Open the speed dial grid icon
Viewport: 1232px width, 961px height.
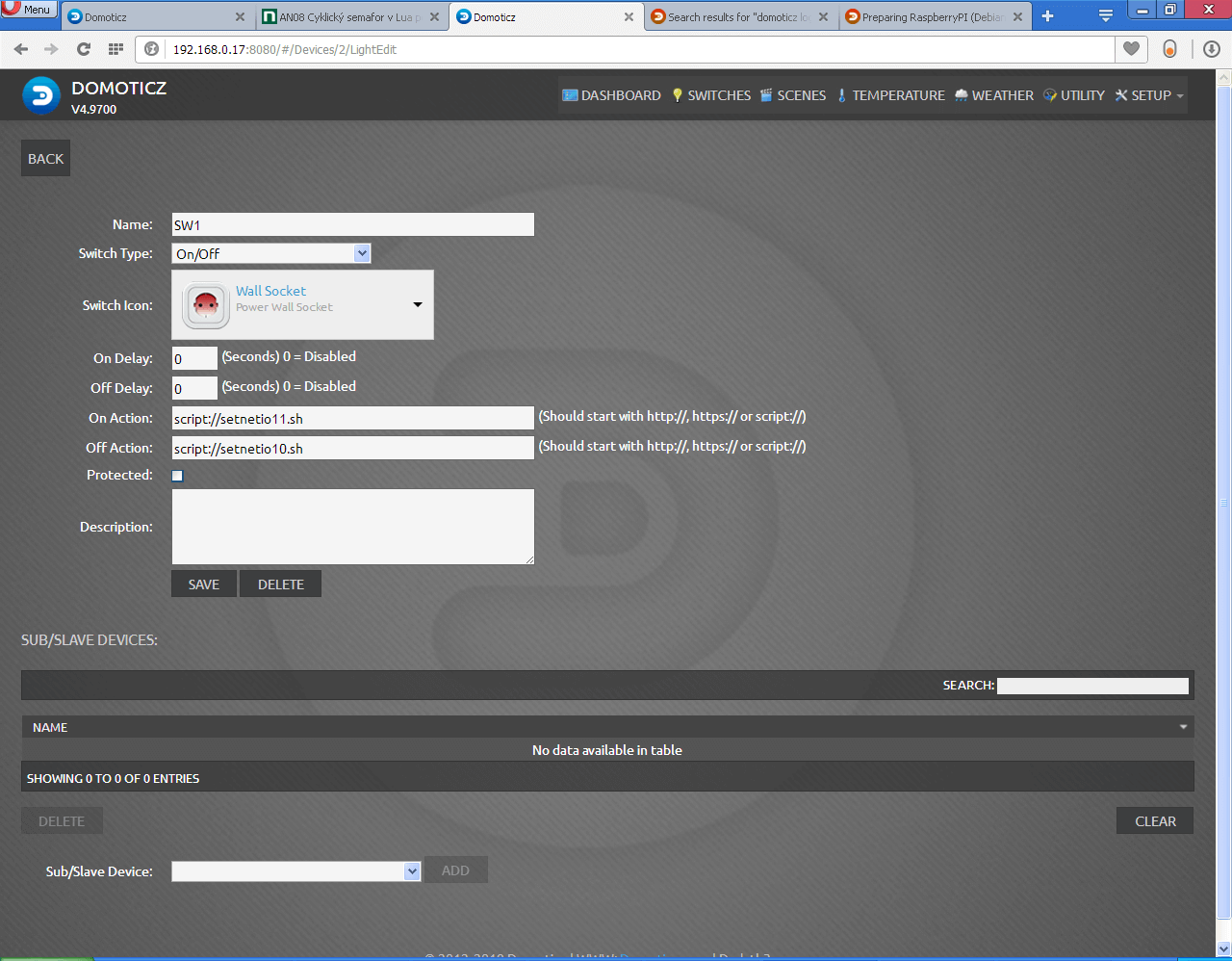click(115, 49)
